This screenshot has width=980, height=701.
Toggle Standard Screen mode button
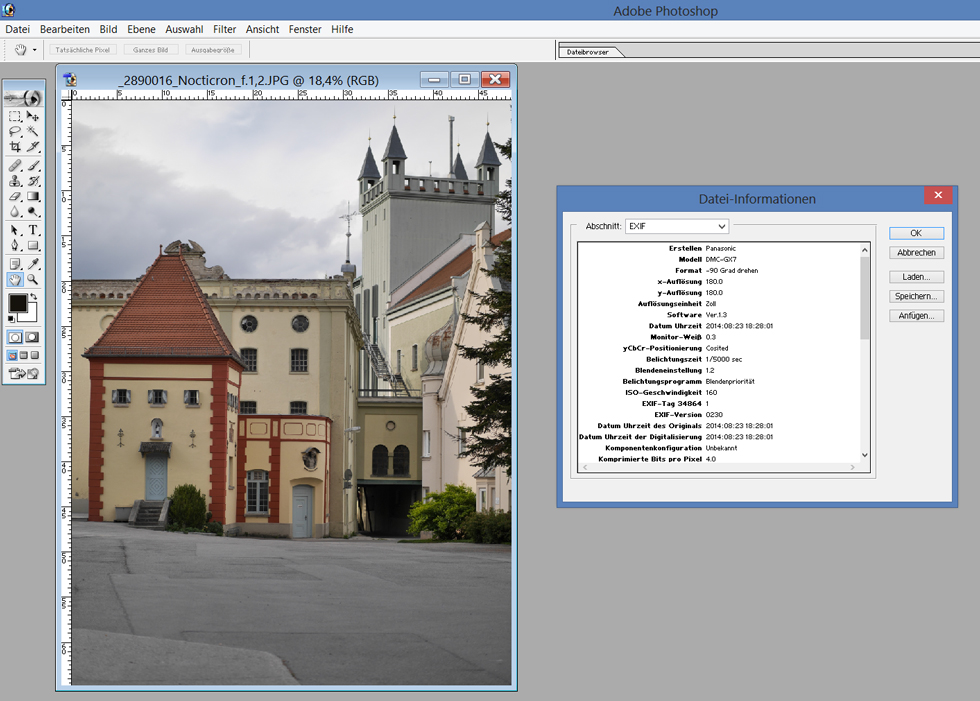point(13,355)
